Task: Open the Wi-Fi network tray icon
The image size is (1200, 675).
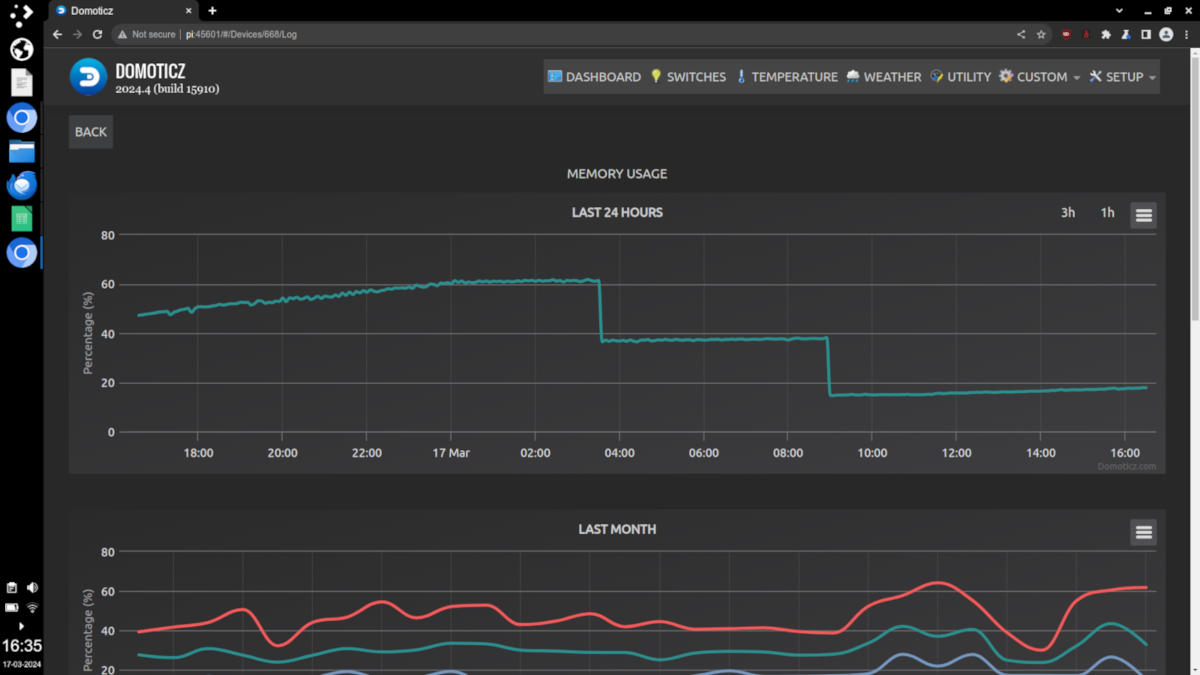Action: point(32,607)
